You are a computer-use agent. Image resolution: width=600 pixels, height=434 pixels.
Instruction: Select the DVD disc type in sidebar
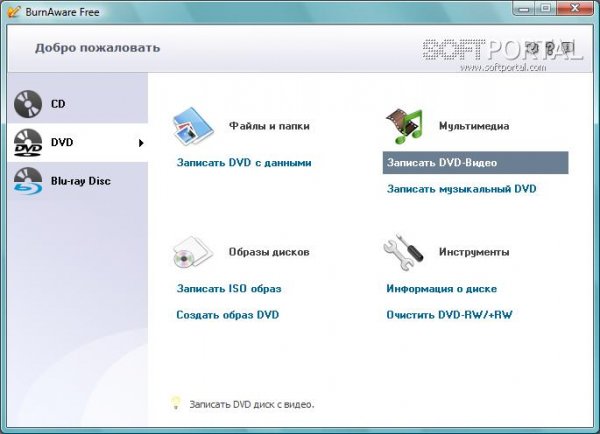coord(77,142)
